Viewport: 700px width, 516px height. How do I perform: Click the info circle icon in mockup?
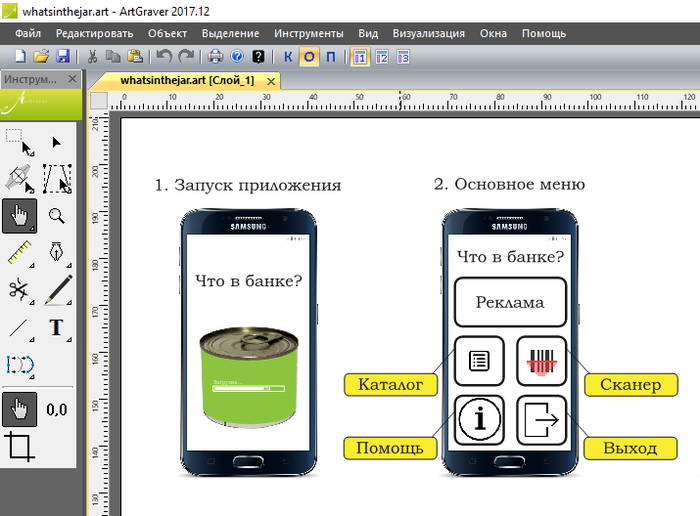[479, 420]
